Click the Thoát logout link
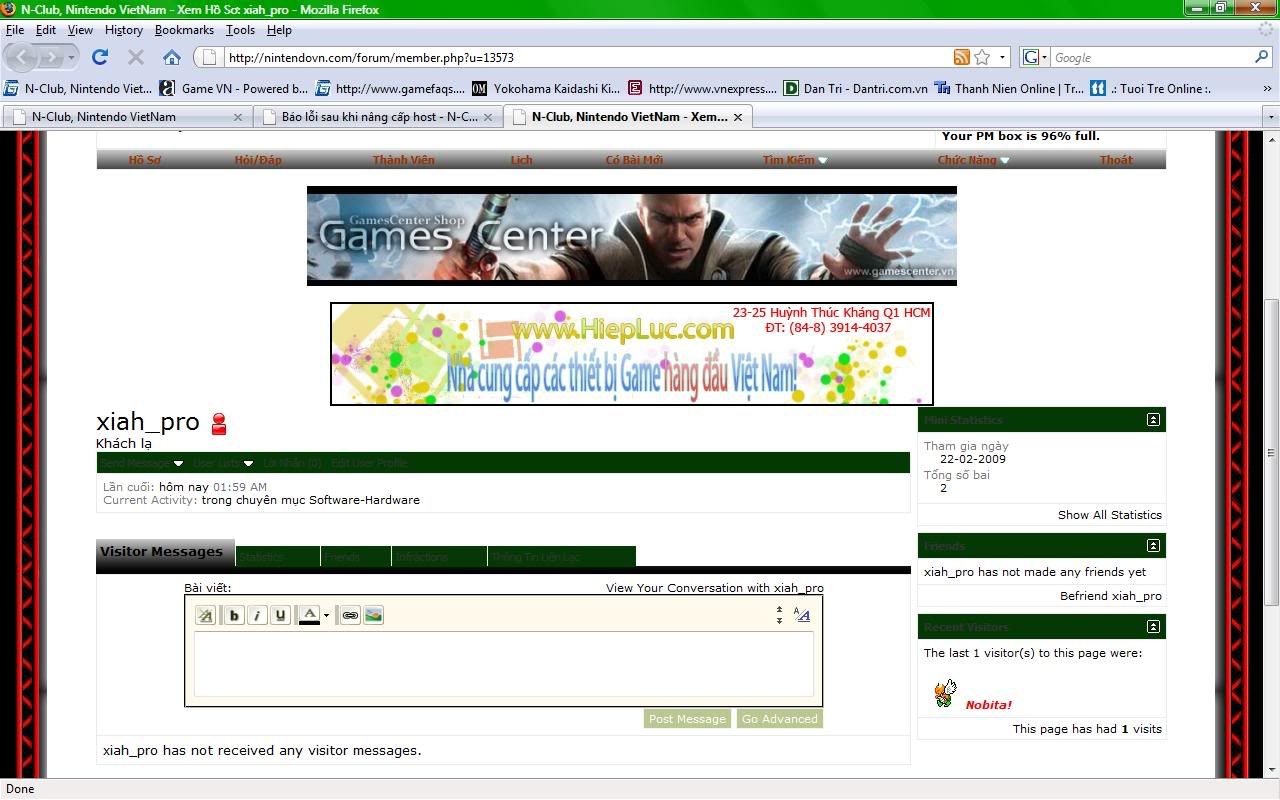 1116,160
